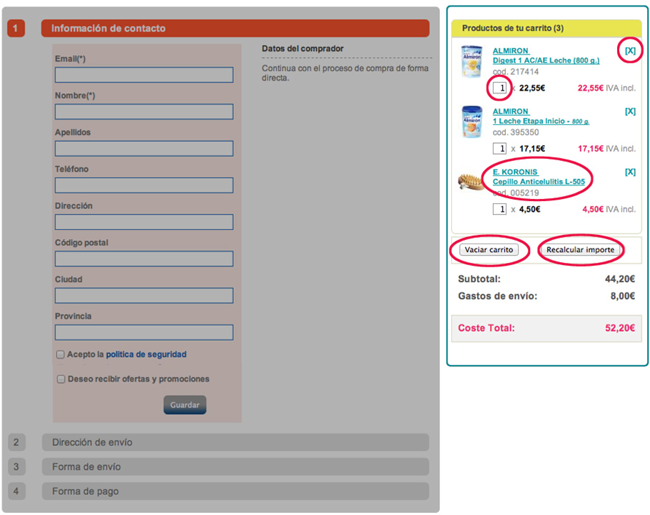
Task: Check Acepto la política de seguridad box
Action: pos(61,354)
